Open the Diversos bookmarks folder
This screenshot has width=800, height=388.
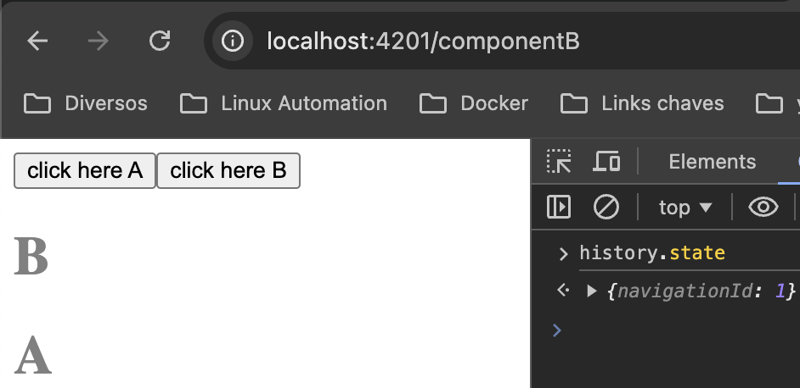pos(85,104)
